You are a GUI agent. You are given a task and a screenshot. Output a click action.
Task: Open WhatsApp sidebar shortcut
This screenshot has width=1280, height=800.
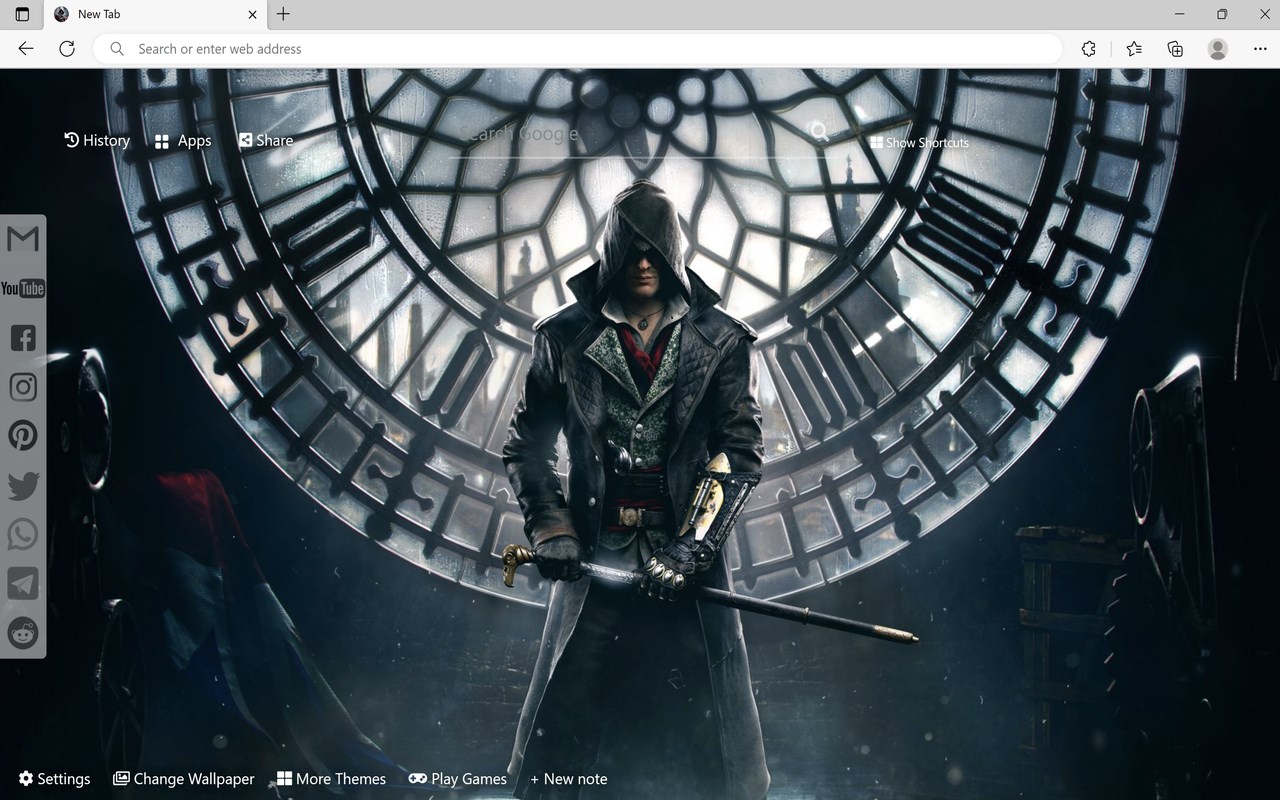23,534
